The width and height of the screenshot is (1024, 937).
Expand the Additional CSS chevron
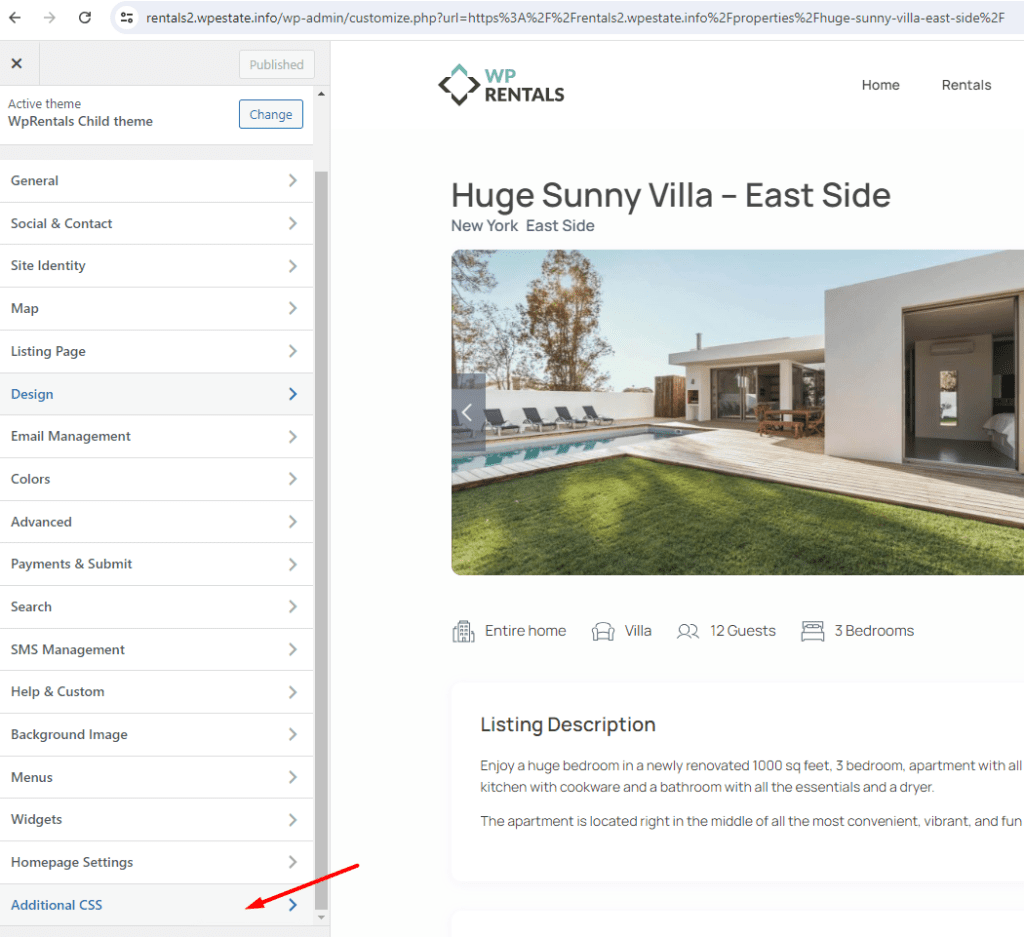[x=293, y=905]
